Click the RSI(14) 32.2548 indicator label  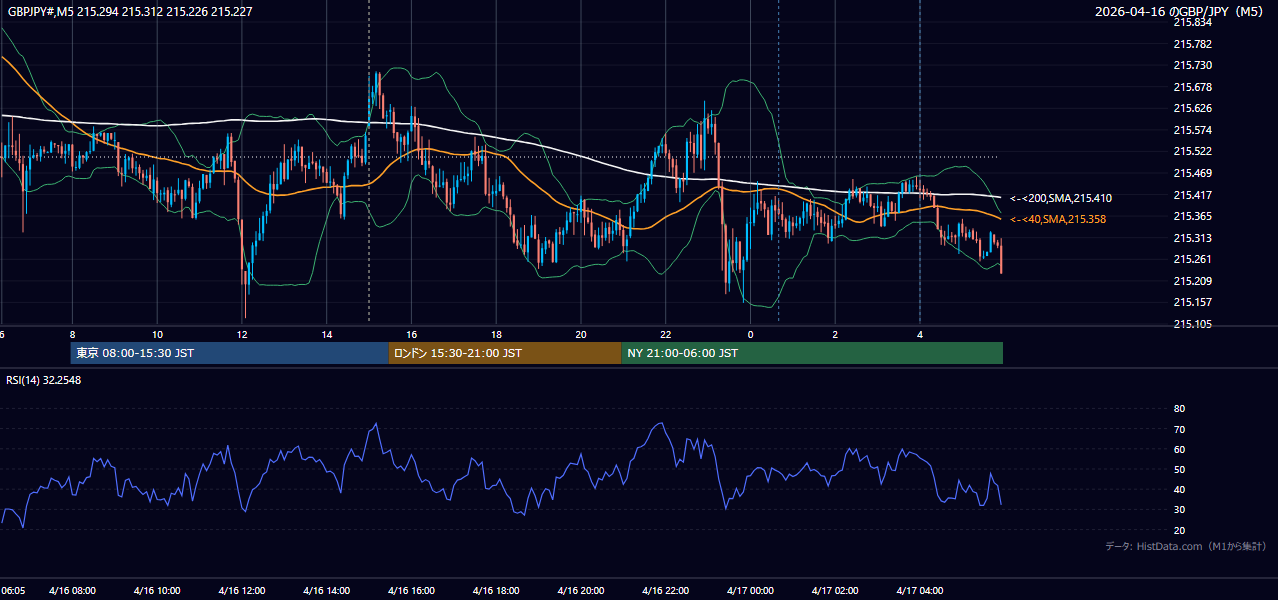coord(44,380)
